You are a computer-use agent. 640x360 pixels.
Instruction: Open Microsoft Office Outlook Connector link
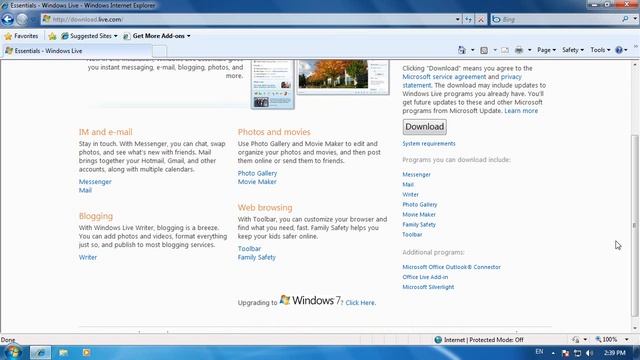451,267
